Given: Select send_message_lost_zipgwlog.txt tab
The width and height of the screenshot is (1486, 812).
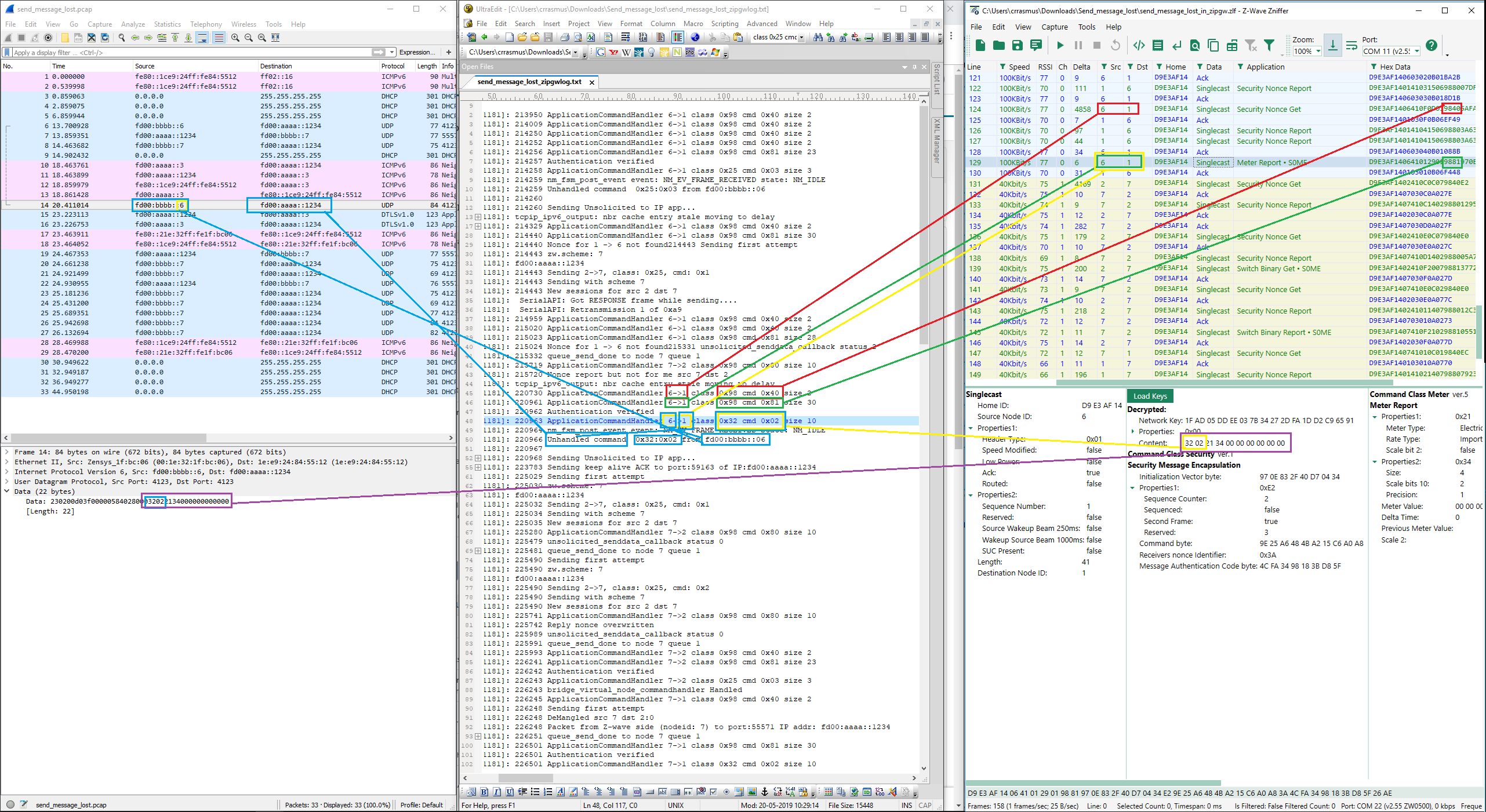Looking at the screenshot, I should [529, 82].
